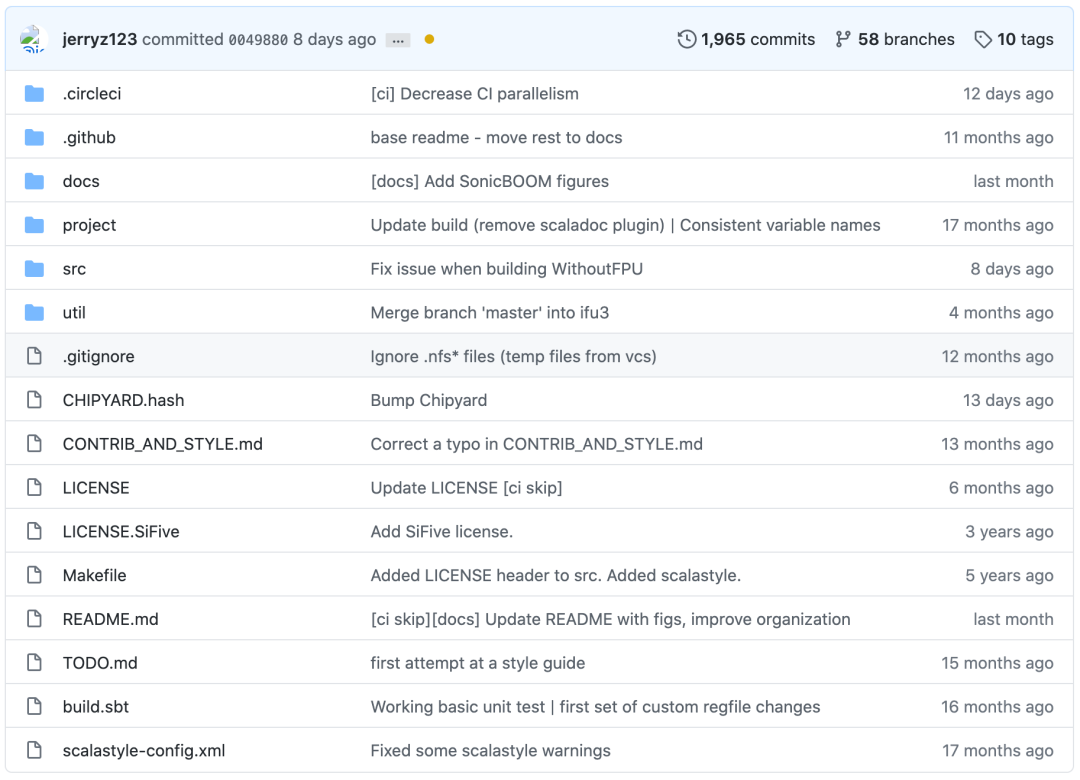Open the util folder
The image size is (1080, 780).
(74, 313)
